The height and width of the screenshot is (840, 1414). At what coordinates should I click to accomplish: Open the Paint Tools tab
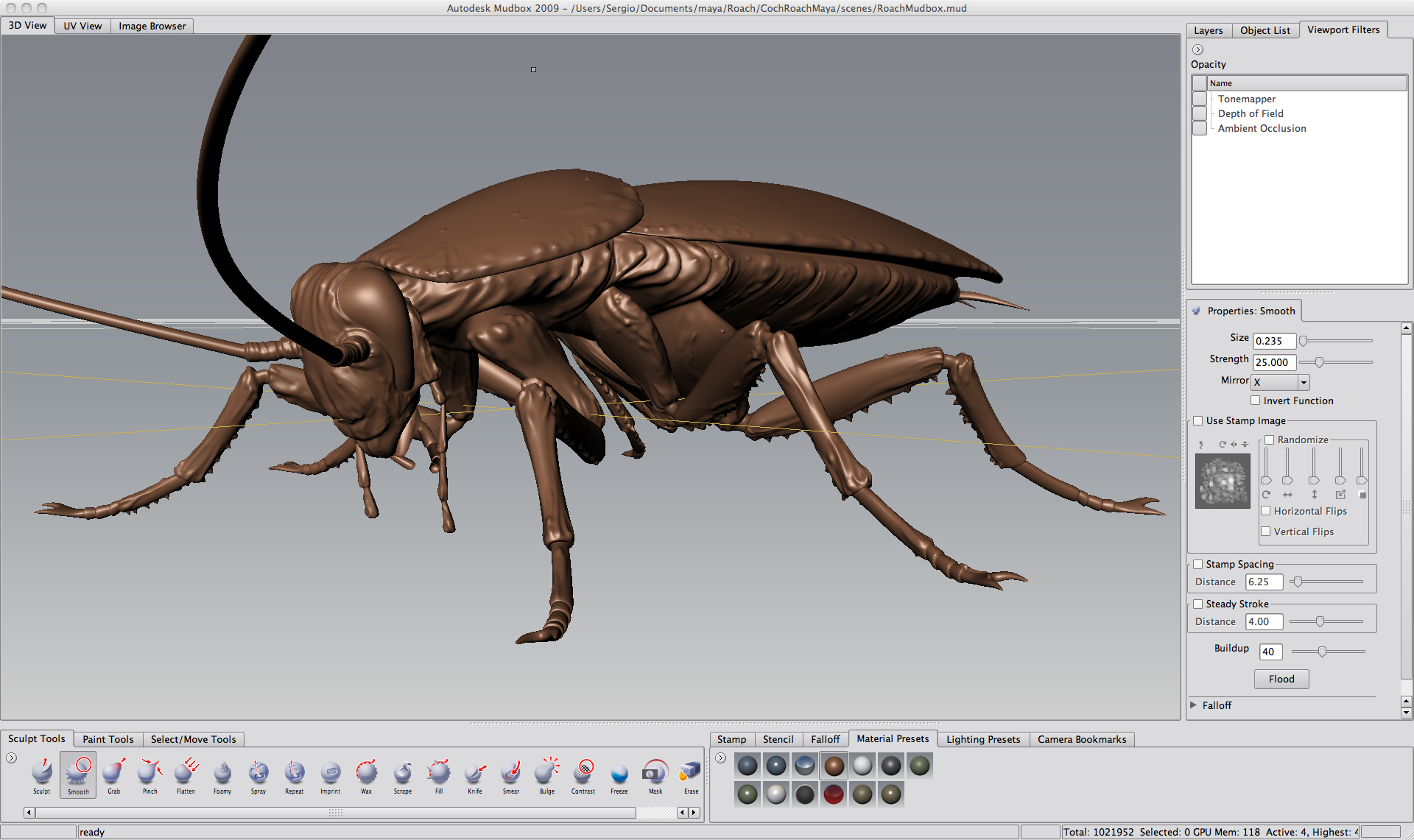coord(108,739)
